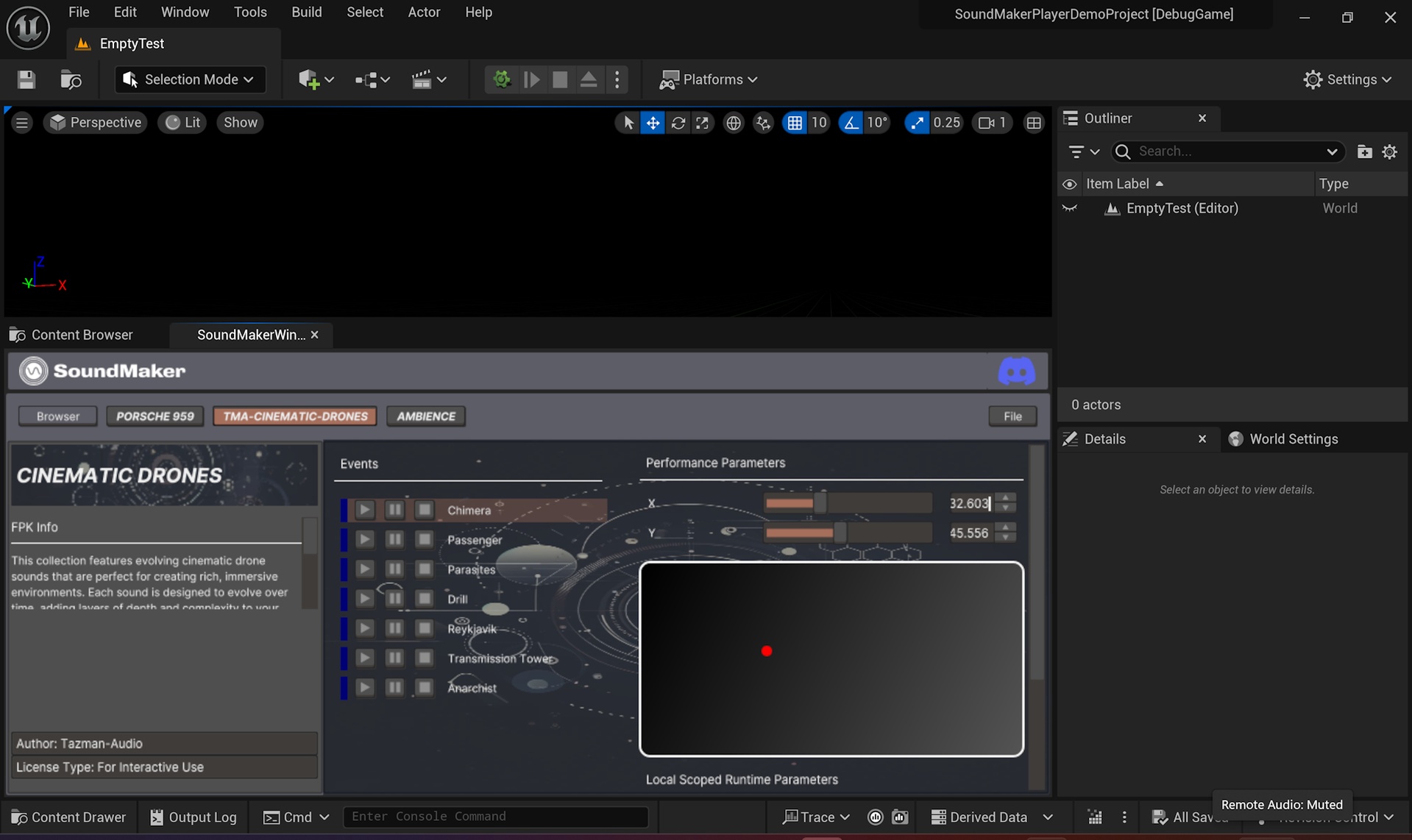Play the Anarchist event
The height and width of the screenshot is (840, 1412).
pyautogui.click(x=364, y=687)
